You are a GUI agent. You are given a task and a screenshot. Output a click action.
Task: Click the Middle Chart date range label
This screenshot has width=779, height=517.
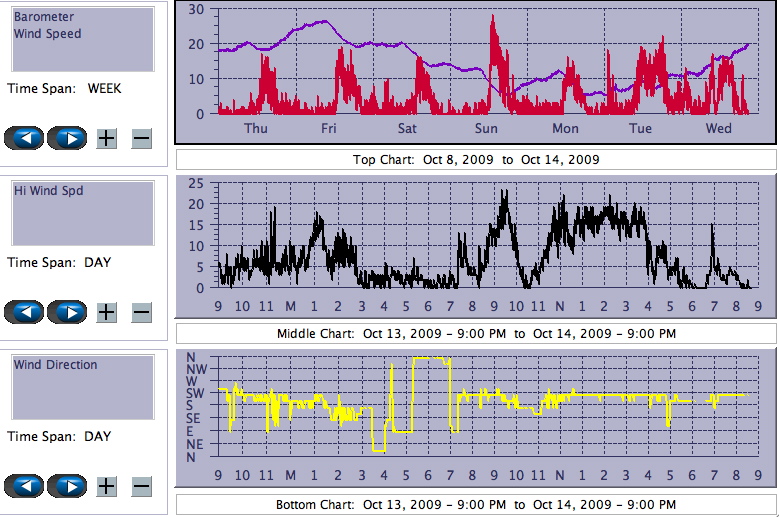[475, 333]
